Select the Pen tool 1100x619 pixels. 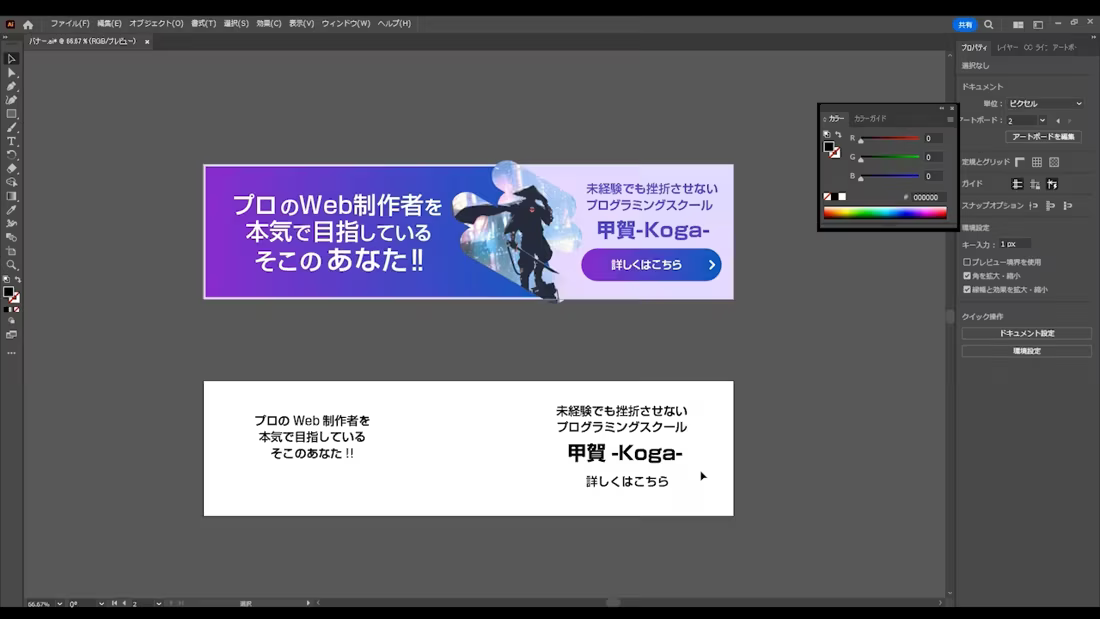click(11, 86)
